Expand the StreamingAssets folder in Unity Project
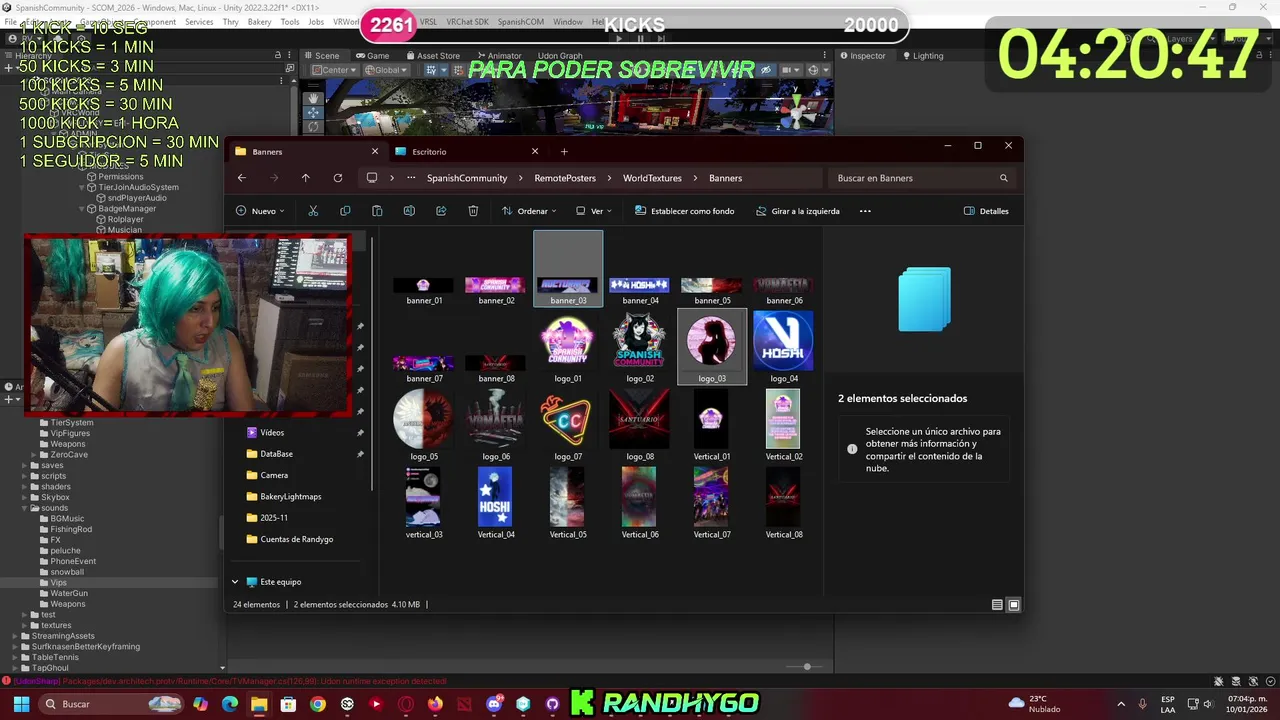Viewport: 1280px width, 720px height. point(15,636)
